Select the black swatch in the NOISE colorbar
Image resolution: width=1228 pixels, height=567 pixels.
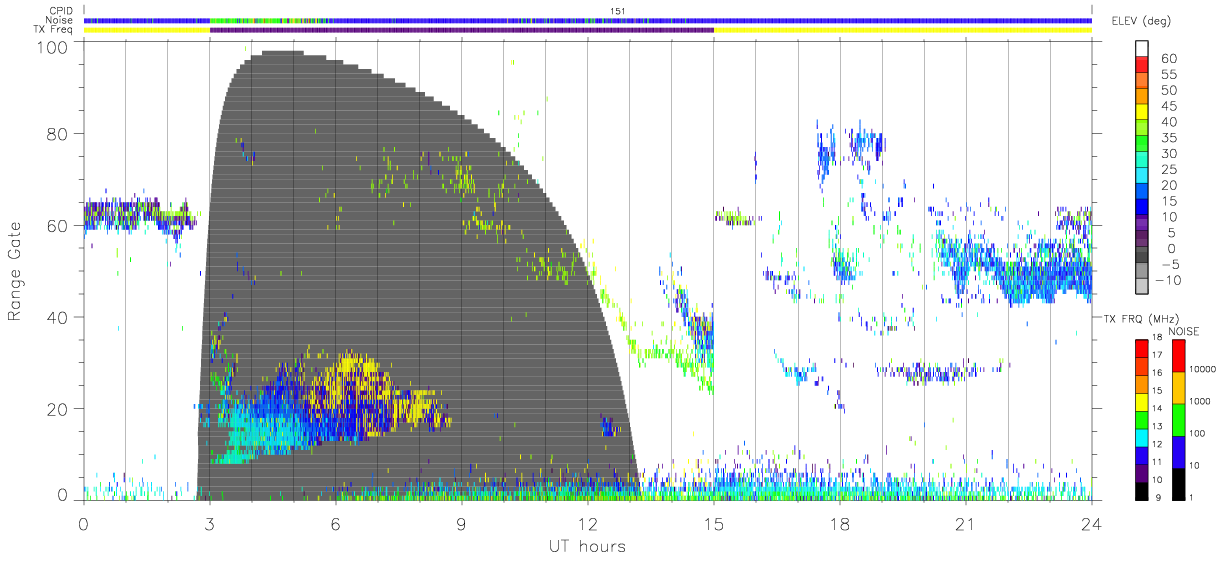pos(1177,483)
